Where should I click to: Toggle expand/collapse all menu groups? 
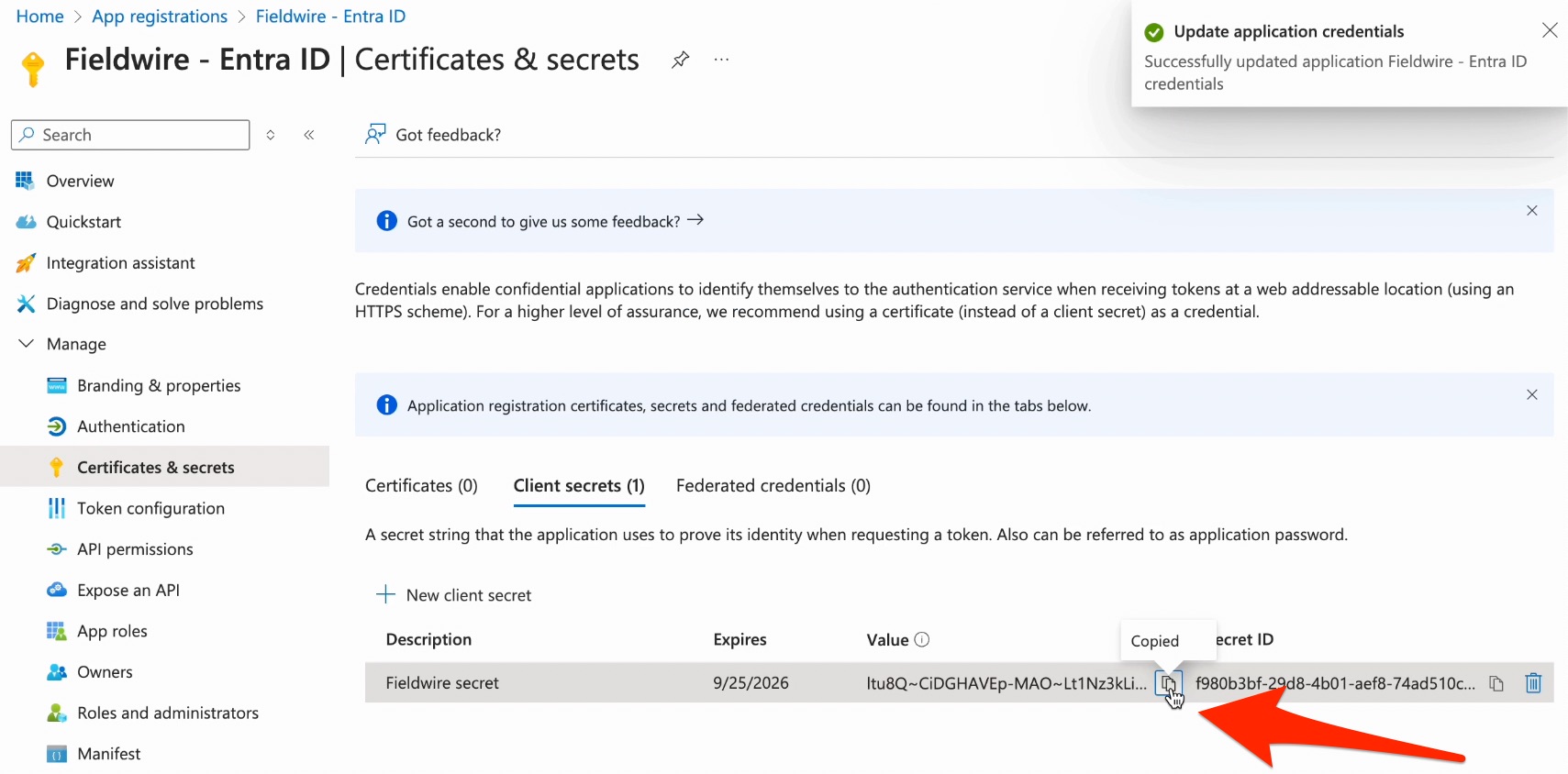tap(271, 135)
